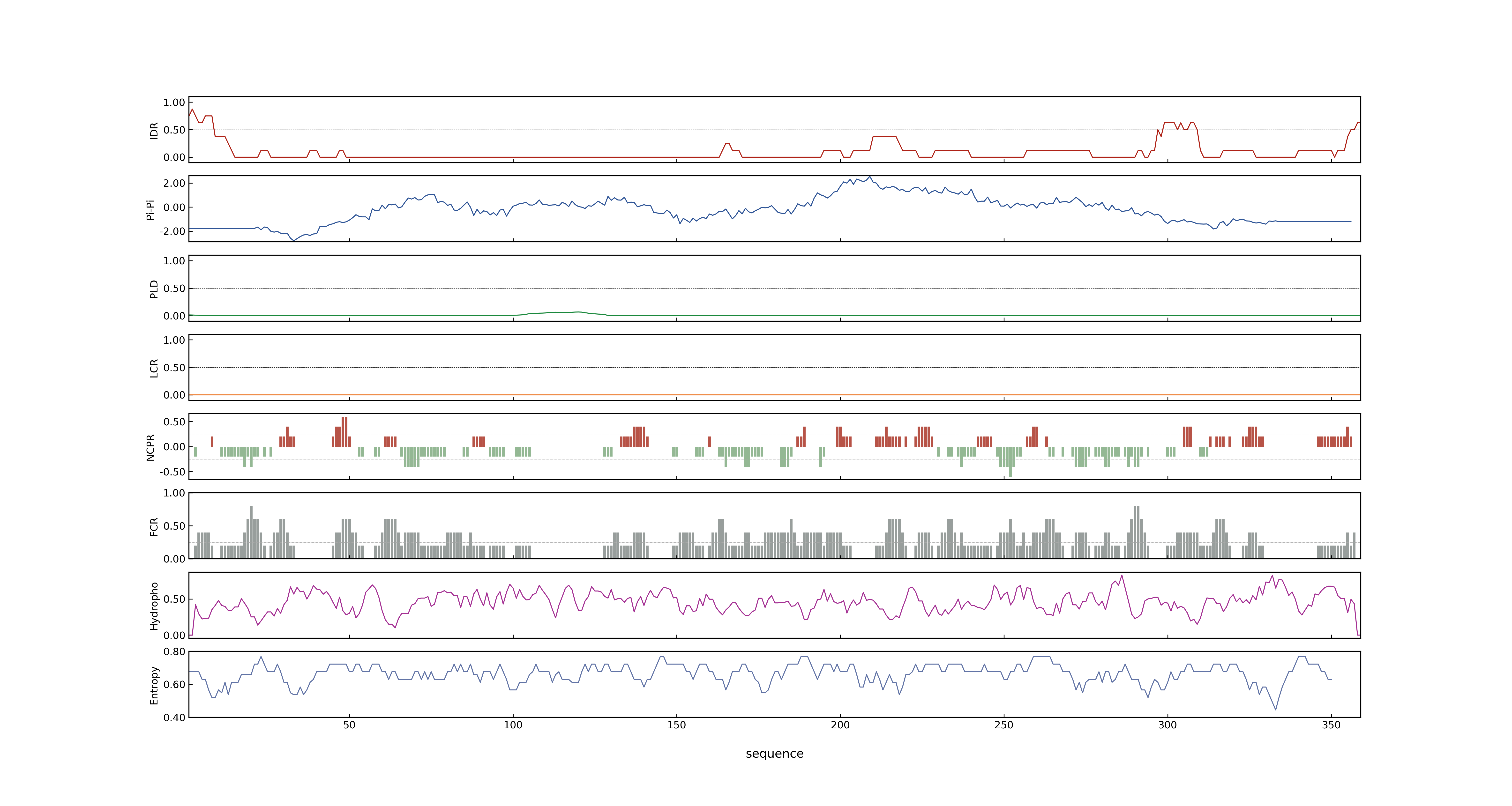
Task: Click the 1.00 tick of the LCR panel
Action: point(174,340)
